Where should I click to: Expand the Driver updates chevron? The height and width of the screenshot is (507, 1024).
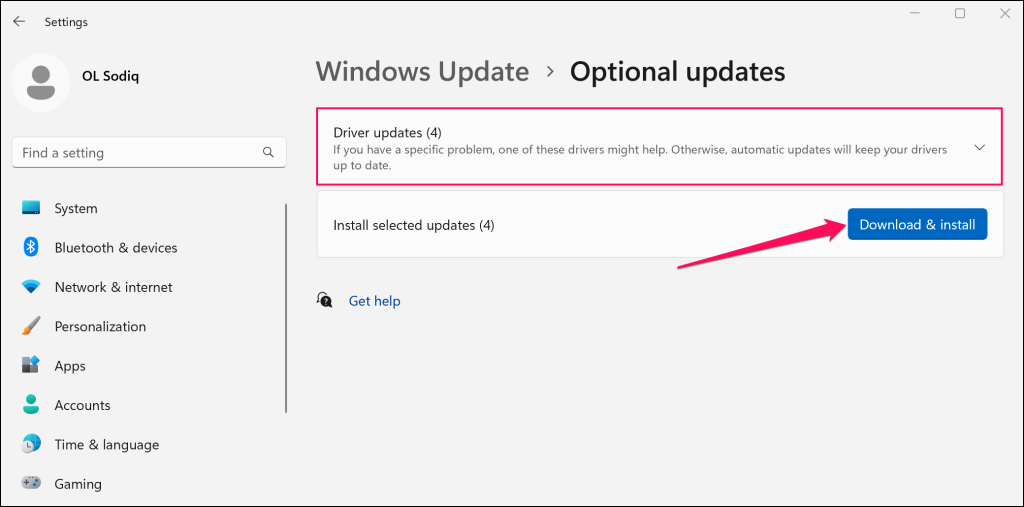979,148
